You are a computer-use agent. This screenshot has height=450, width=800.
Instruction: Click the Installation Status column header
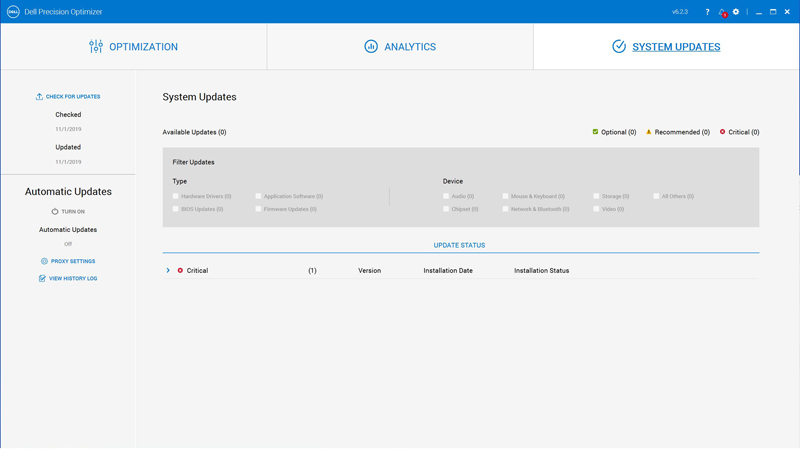point(541,270)
